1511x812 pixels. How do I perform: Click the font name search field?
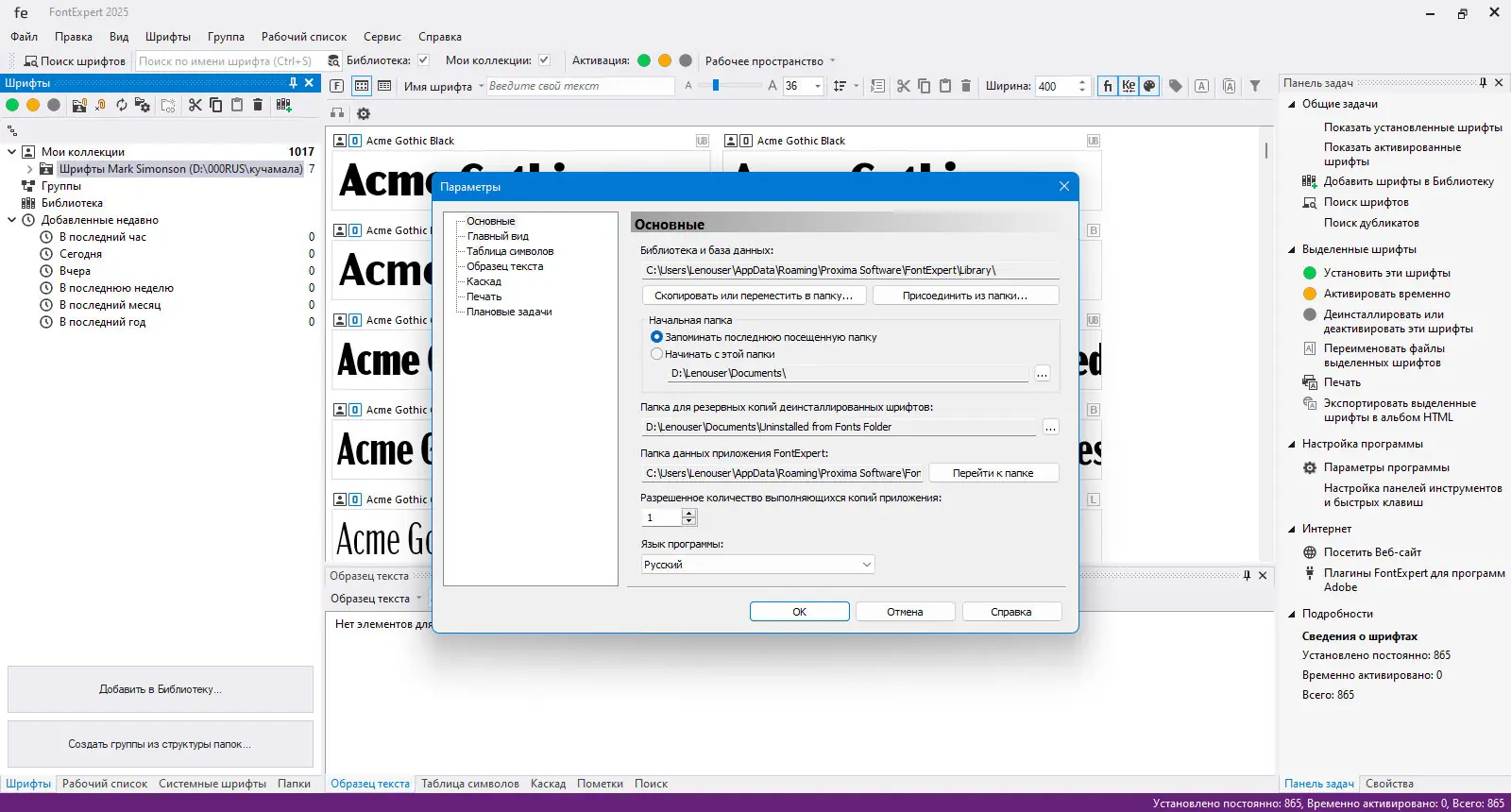(229, 61)
